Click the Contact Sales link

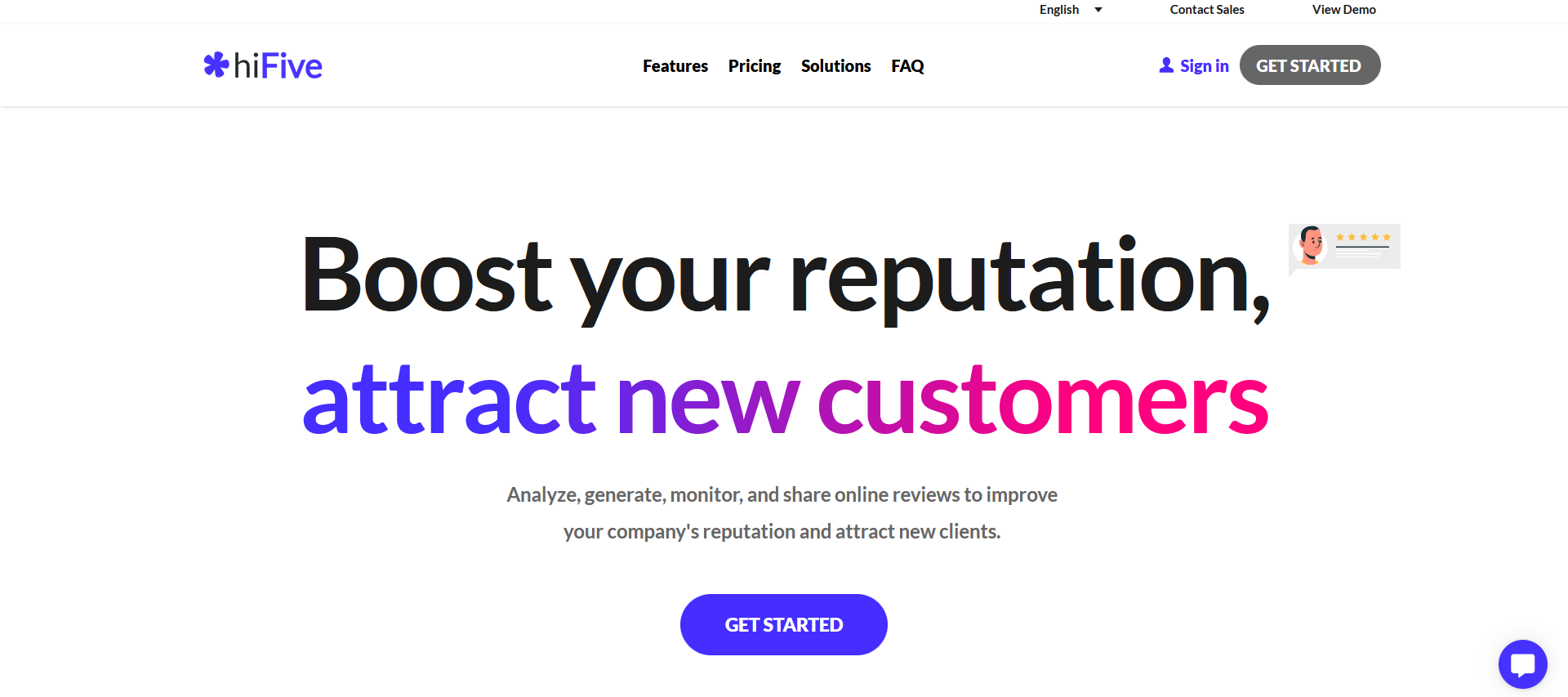point(1206,10)
